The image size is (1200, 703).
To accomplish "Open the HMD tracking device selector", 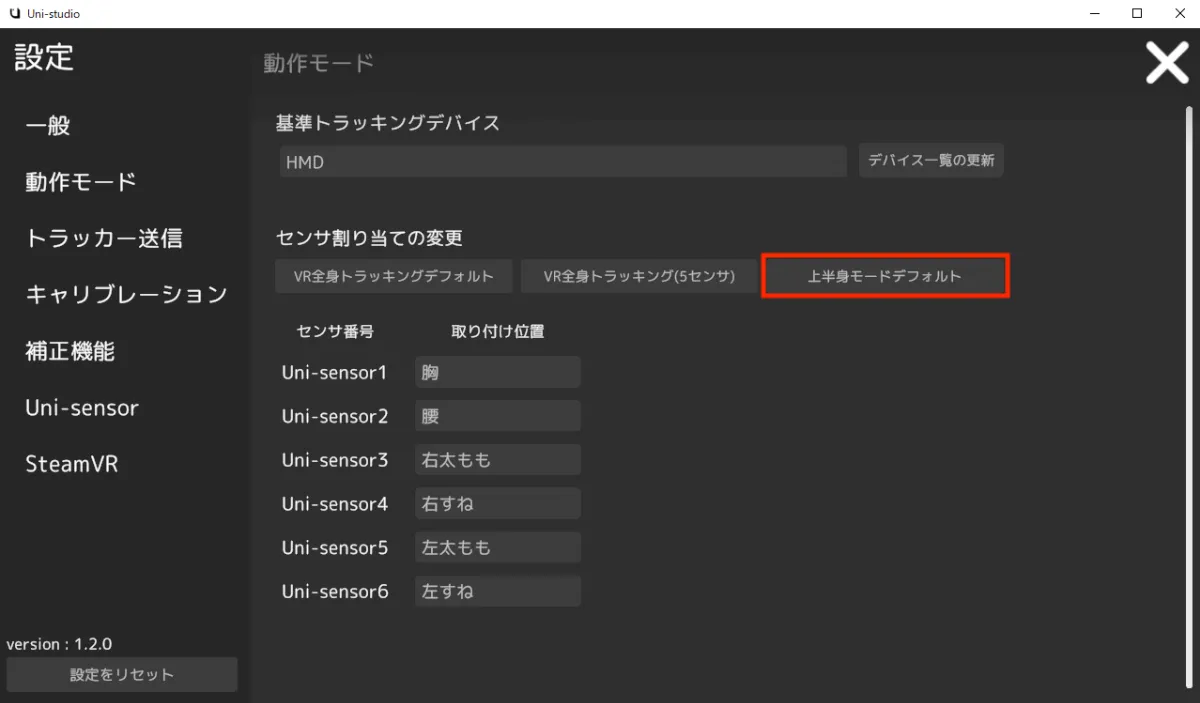I will click(562, 160).
